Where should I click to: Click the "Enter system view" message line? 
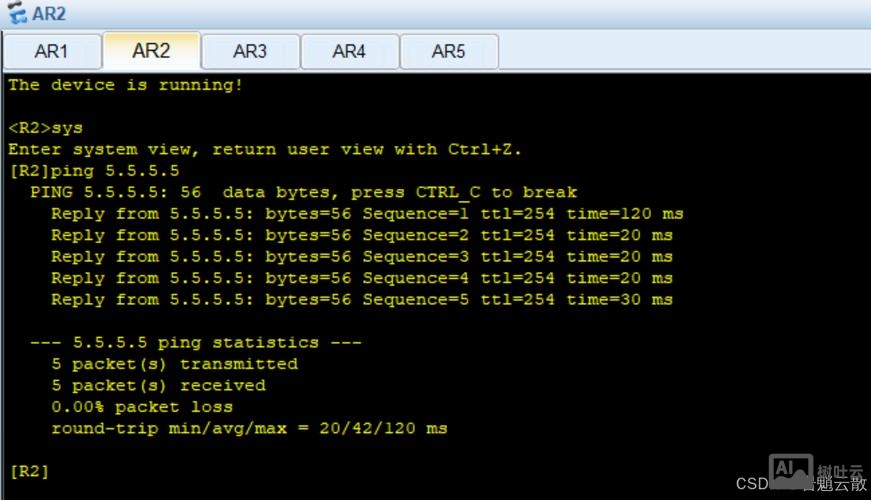[x=264, y=150]
